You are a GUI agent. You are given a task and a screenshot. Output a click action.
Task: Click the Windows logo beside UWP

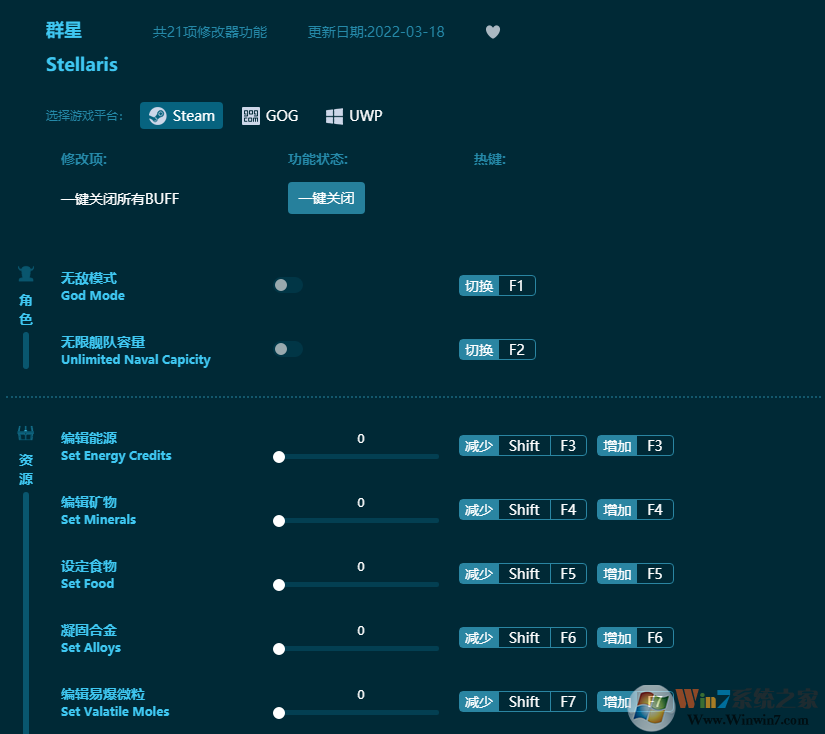[x=333, y=115]
